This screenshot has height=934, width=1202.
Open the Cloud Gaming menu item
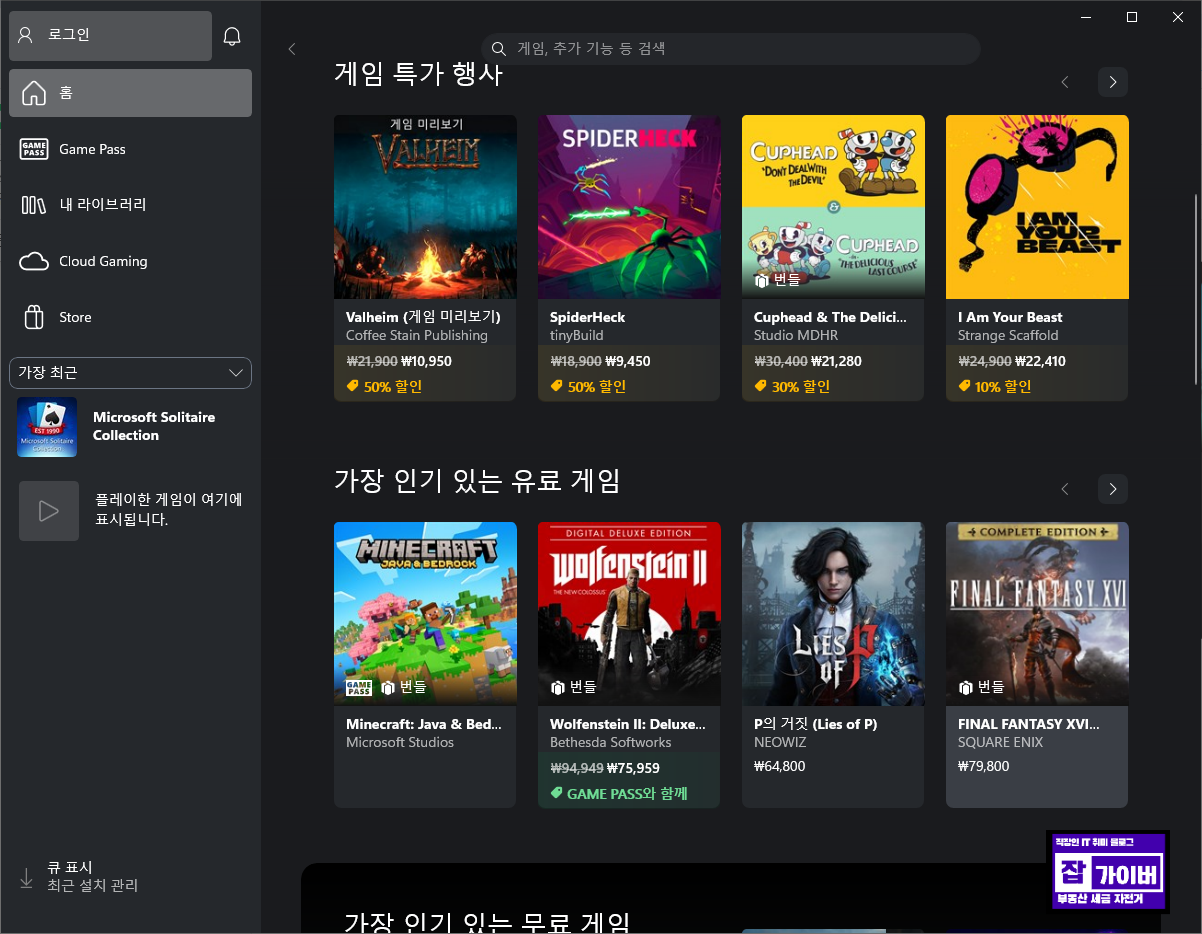[130, 261]
